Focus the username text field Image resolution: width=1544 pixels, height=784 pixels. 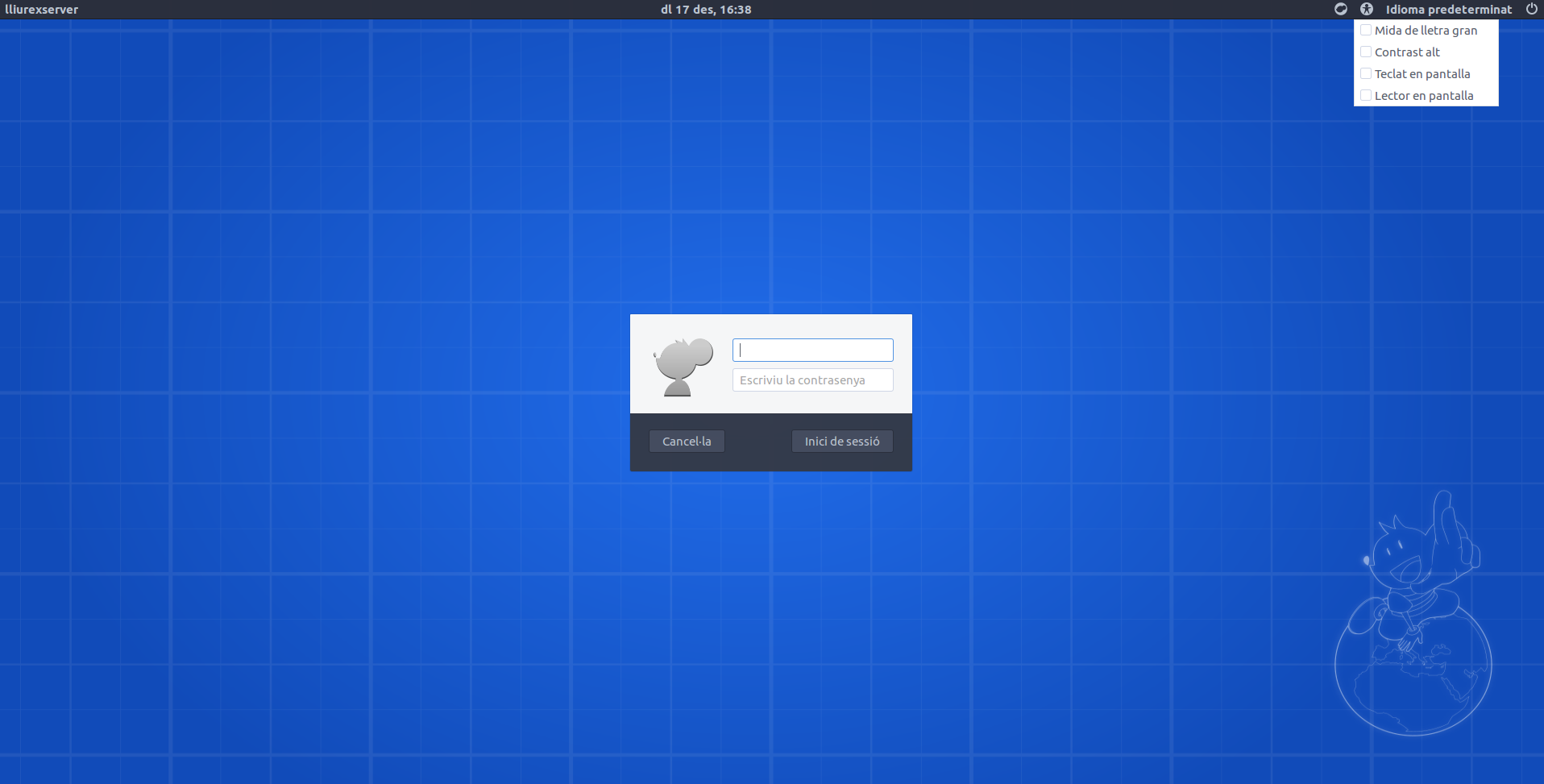pyautogui.click(x=812, y=351)
